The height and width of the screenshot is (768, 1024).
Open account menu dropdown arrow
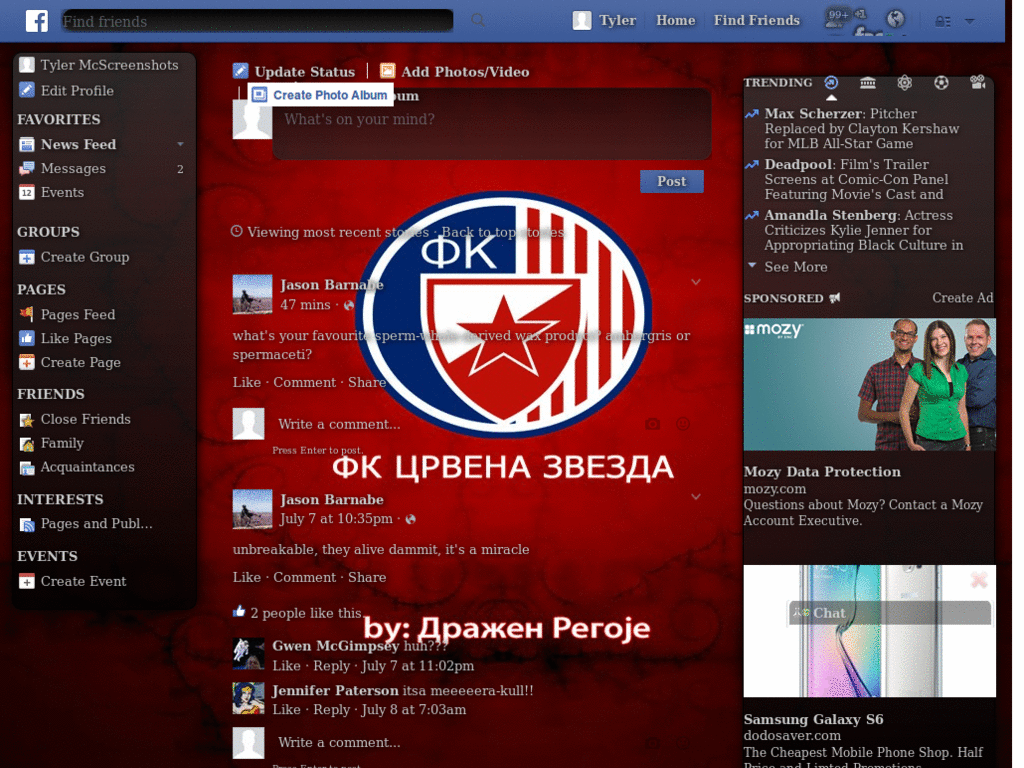(x=970, y=22)
